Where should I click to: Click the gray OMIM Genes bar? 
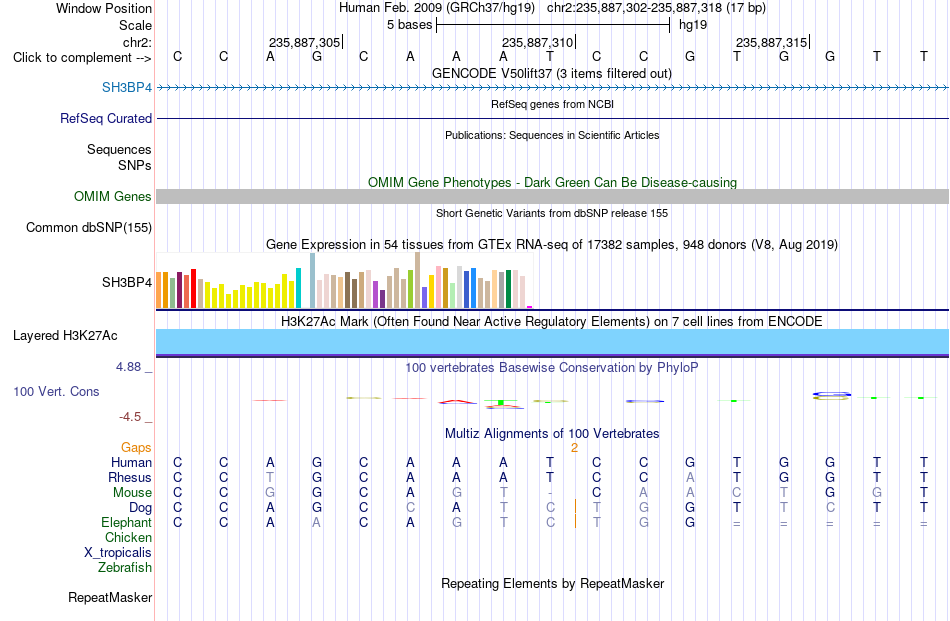tap(552, 196)
